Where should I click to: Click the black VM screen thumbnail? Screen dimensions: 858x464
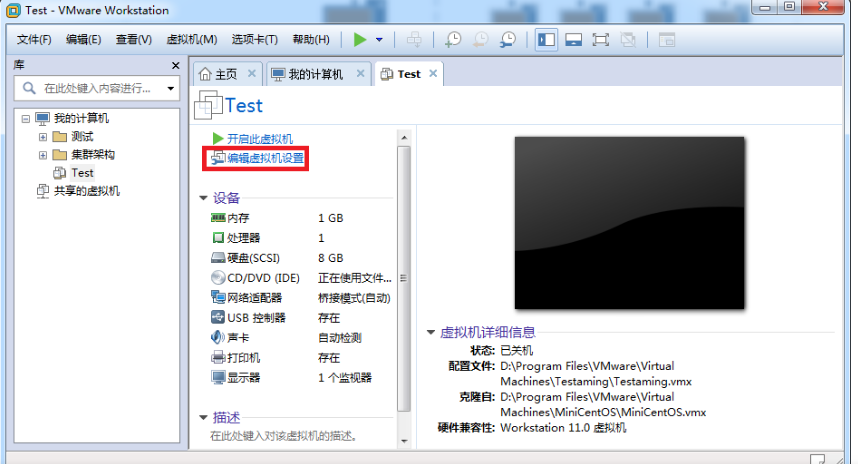tap(629, 223)
